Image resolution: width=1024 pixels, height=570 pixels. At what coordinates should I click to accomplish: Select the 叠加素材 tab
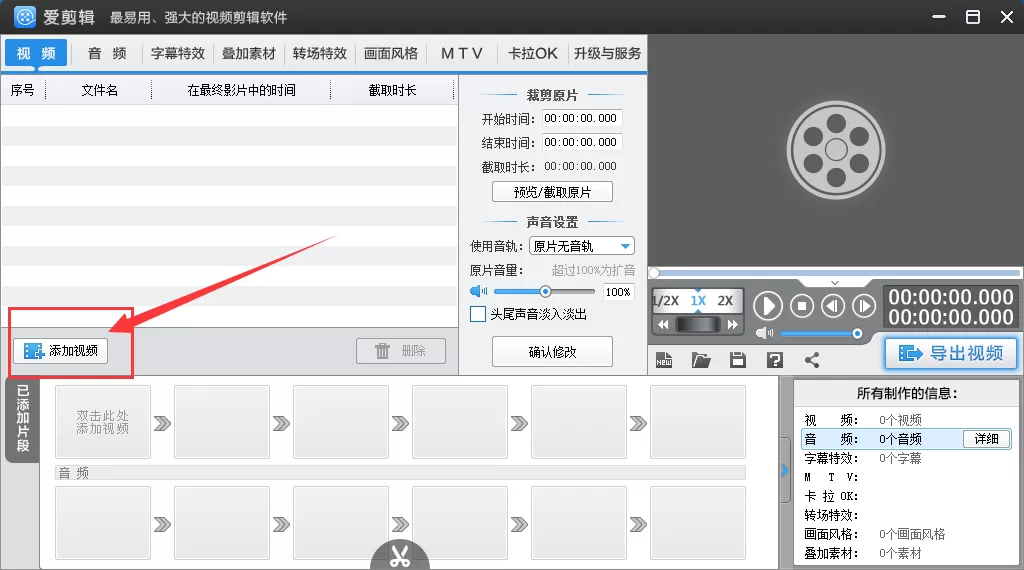[249, 53]
